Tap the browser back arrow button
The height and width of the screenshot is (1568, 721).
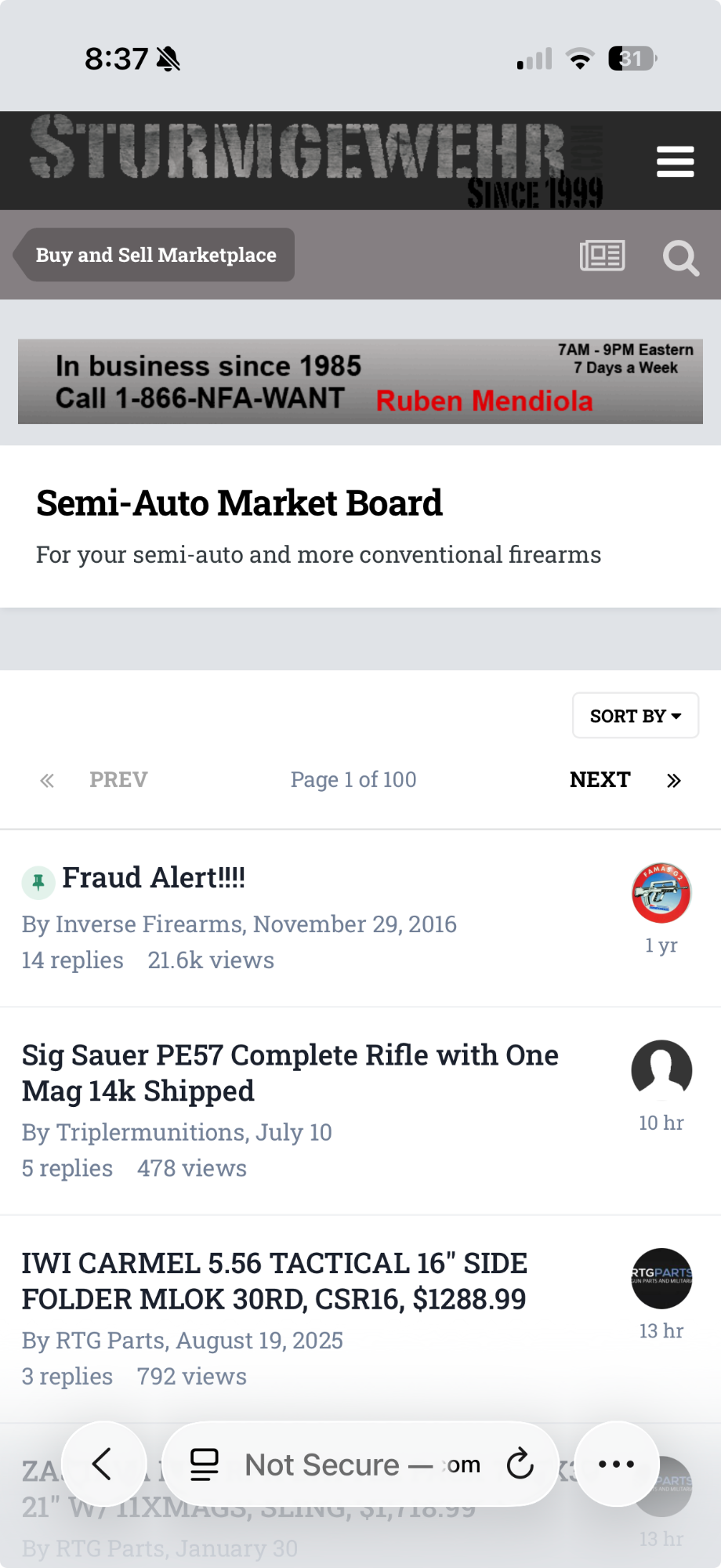[103, 1464]
